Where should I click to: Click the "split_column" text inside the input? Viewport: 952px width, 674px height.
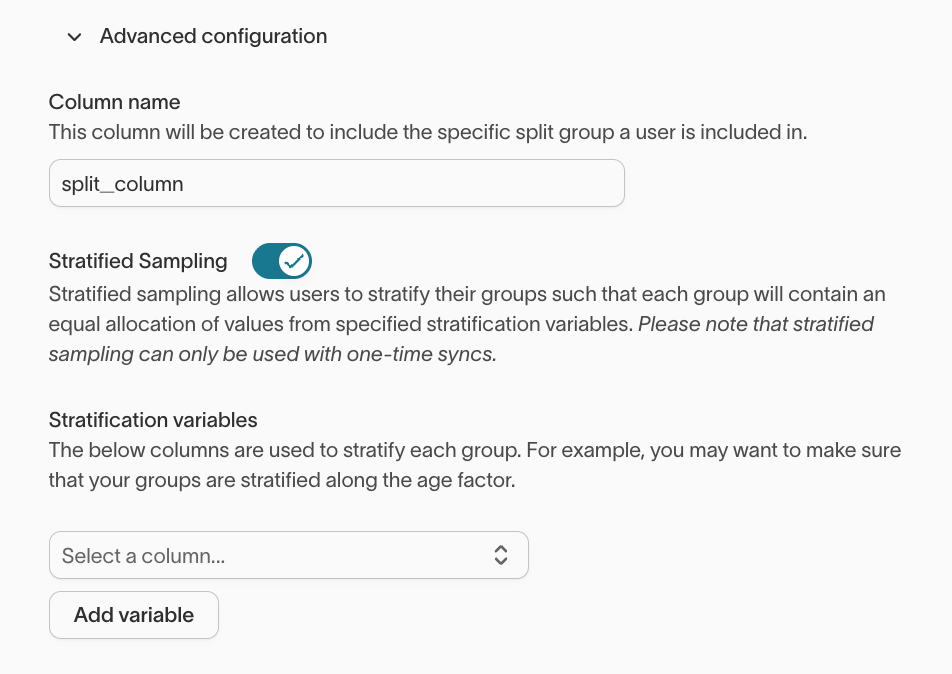coord(122,184)
